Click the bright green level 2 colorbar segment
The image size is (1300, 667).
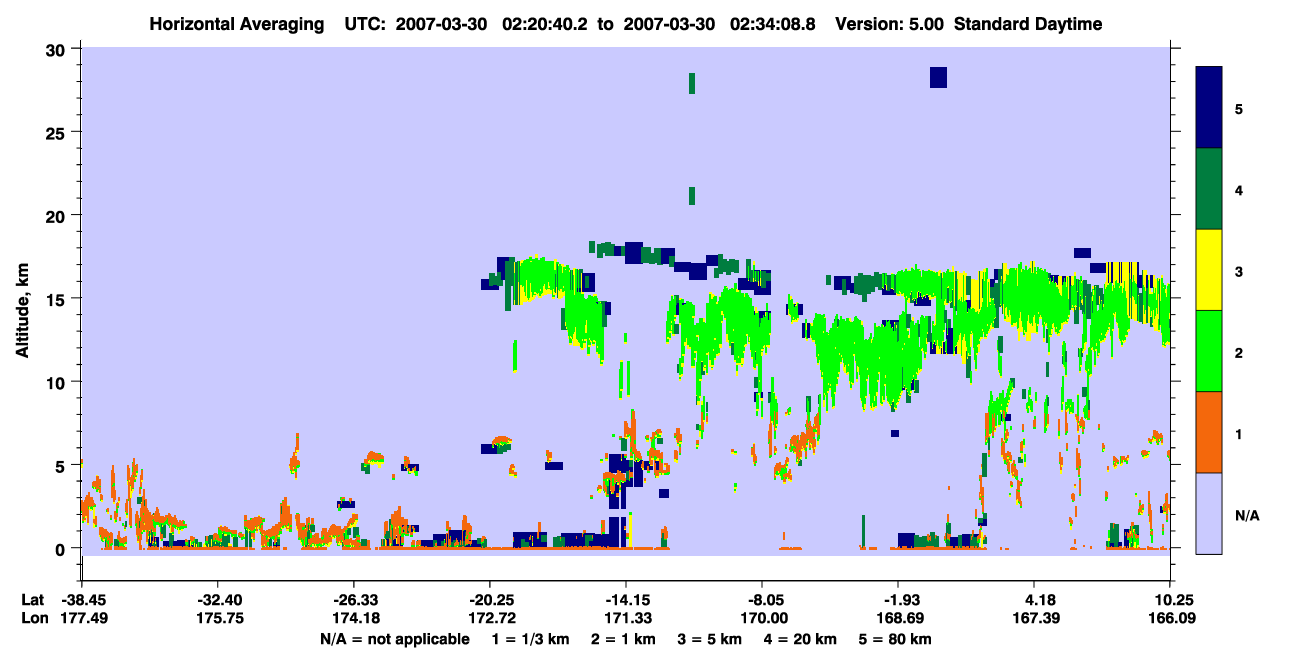[1209, 351]
